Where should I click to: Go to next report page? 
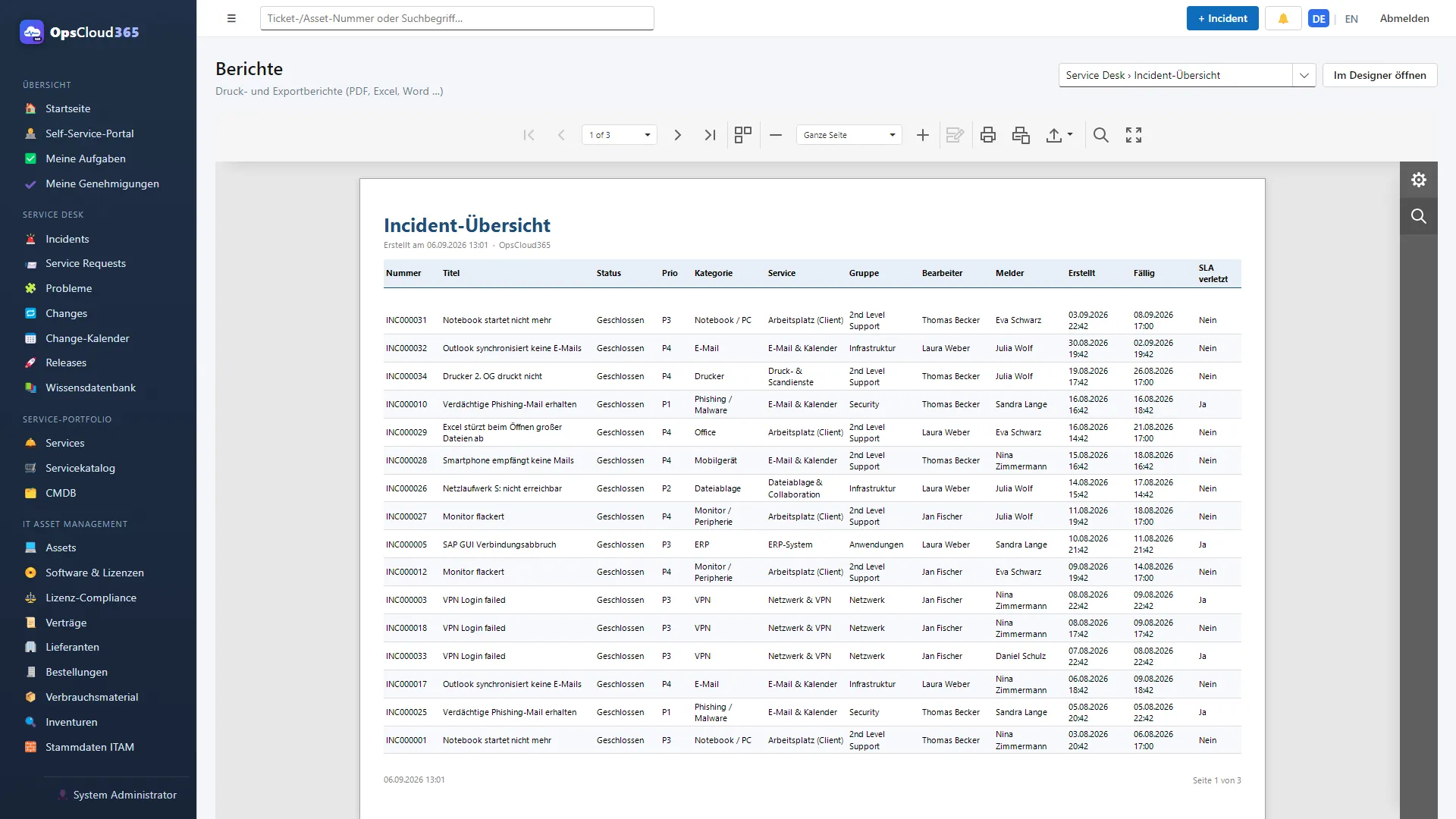pyautogui.click(x=678, y=135)
